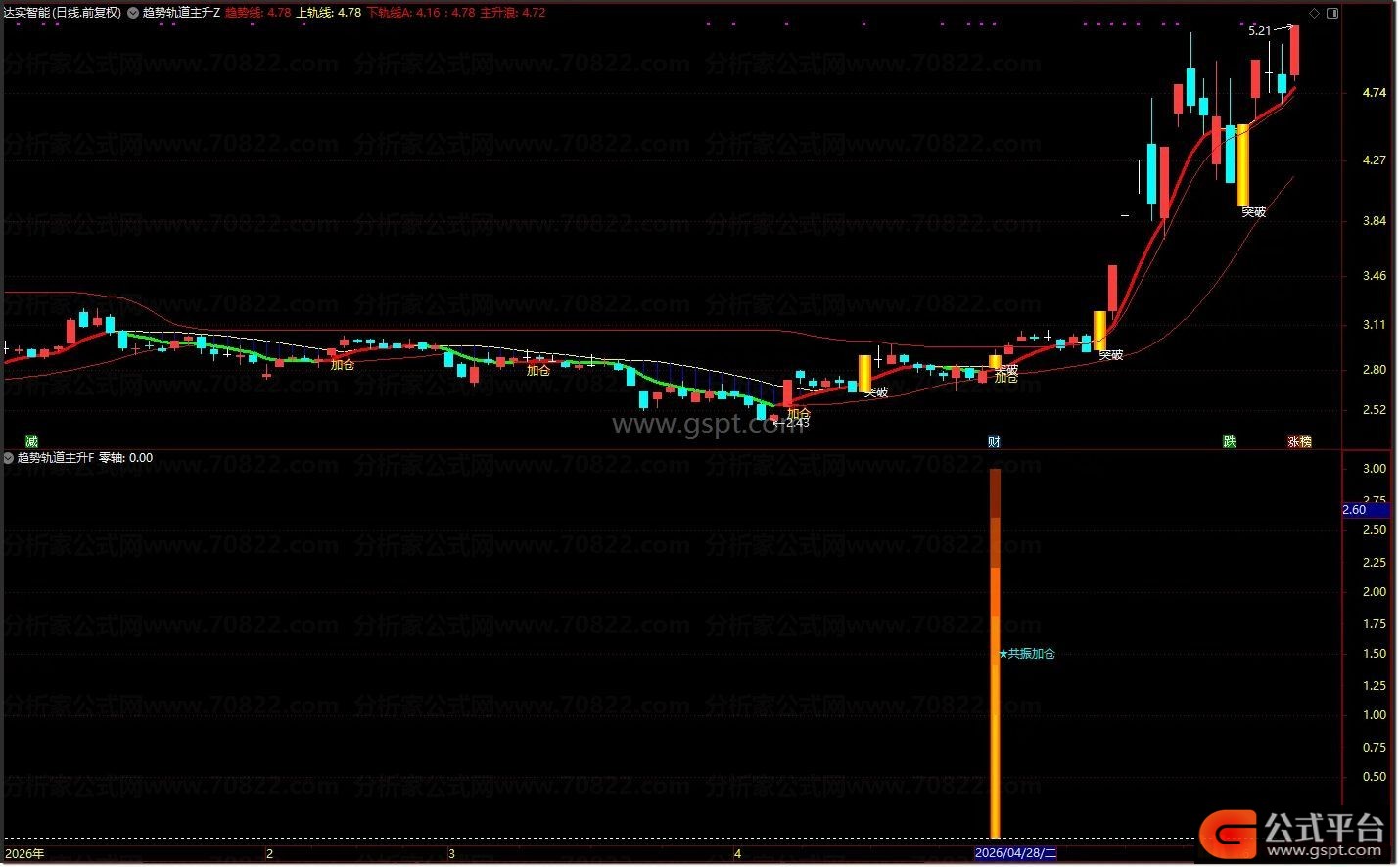Click the green 减 event marker
The height and width of the screenshot is (867, 1400).
[x=32, y=442]
